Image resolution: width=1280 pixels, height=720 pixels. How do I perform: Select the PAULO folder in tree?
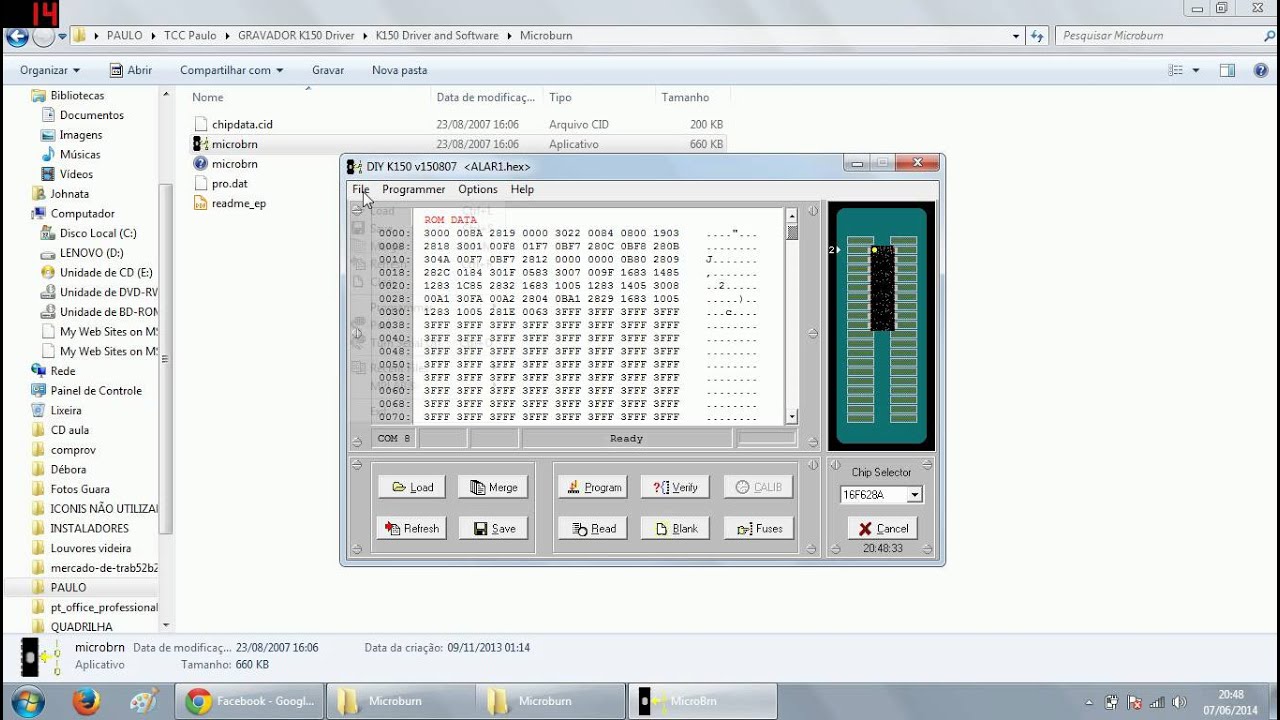68,587
